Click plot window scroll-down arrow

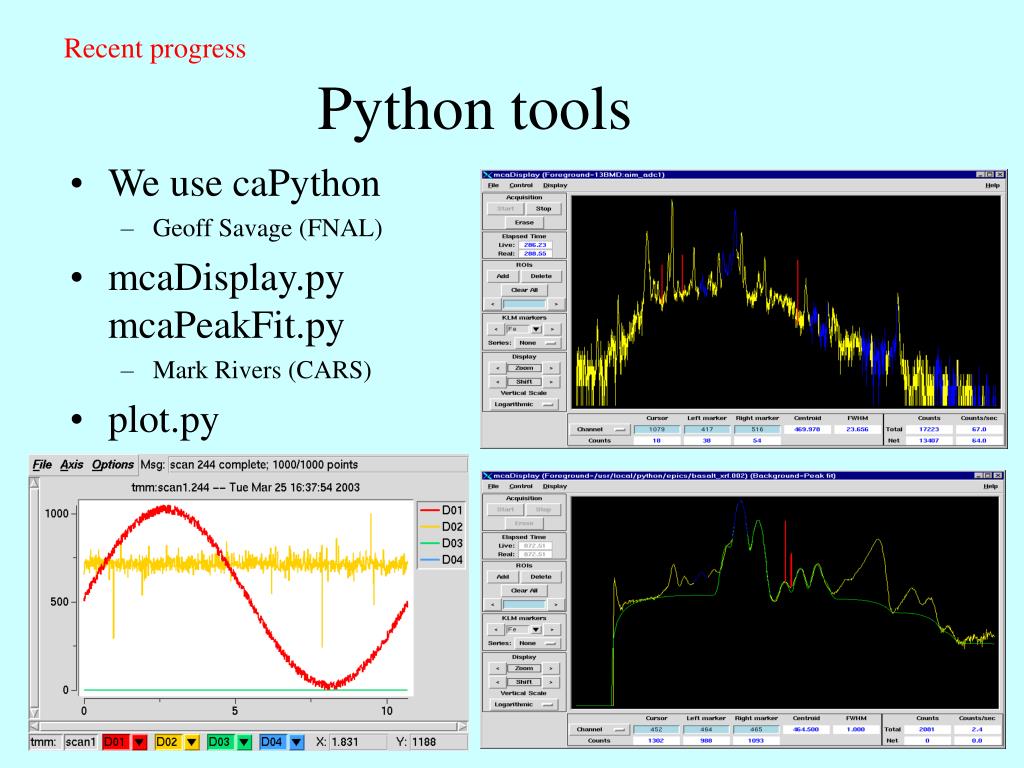click(35, 713)
